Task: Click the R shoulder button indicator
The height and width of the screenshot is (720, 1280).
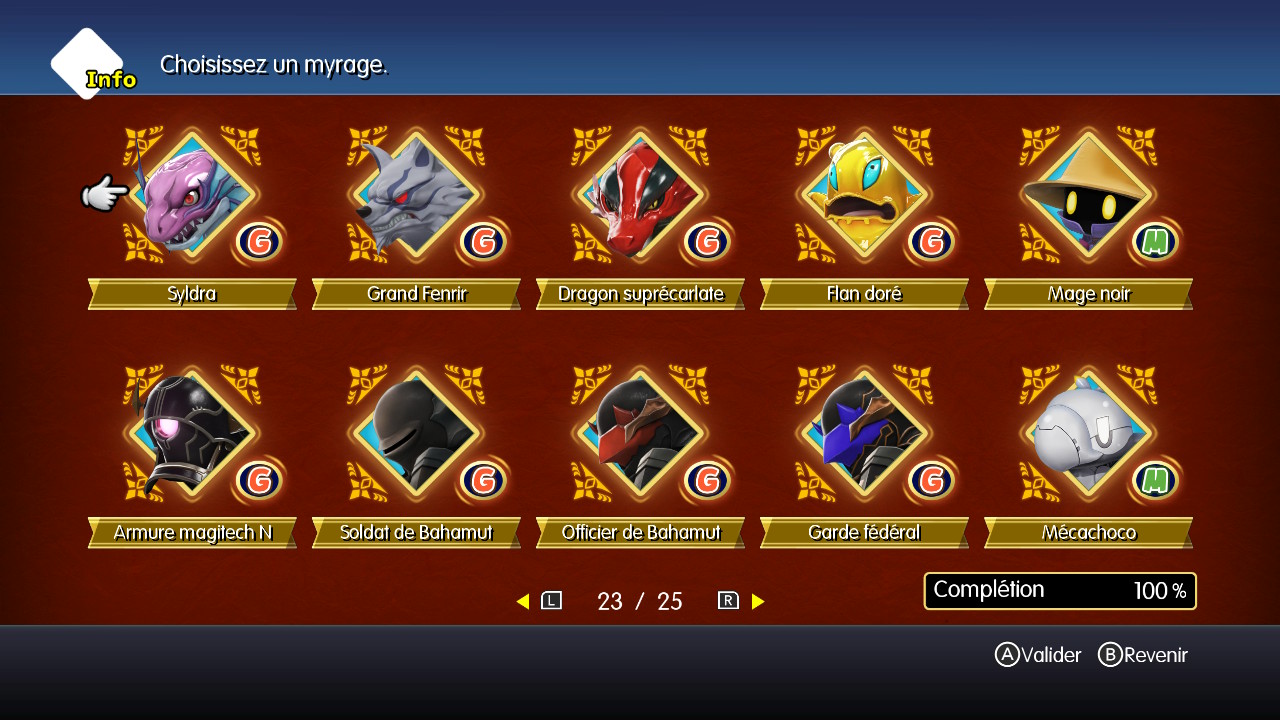Action: [x=728, y=601]
